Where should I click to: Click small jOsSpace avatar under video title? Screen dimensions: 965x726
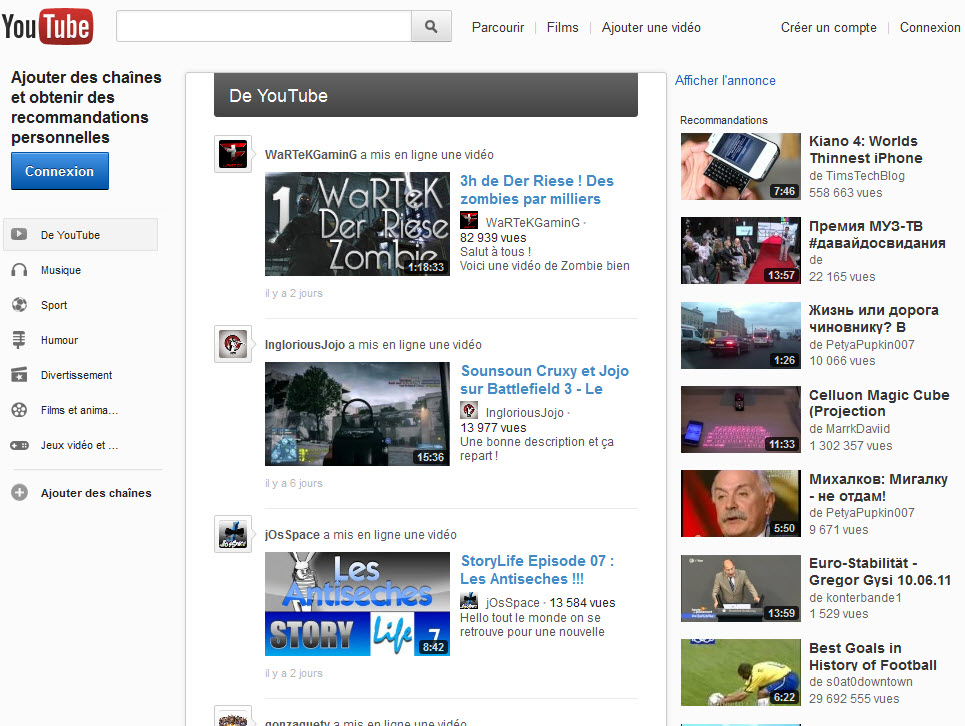(x=469, y=600)
